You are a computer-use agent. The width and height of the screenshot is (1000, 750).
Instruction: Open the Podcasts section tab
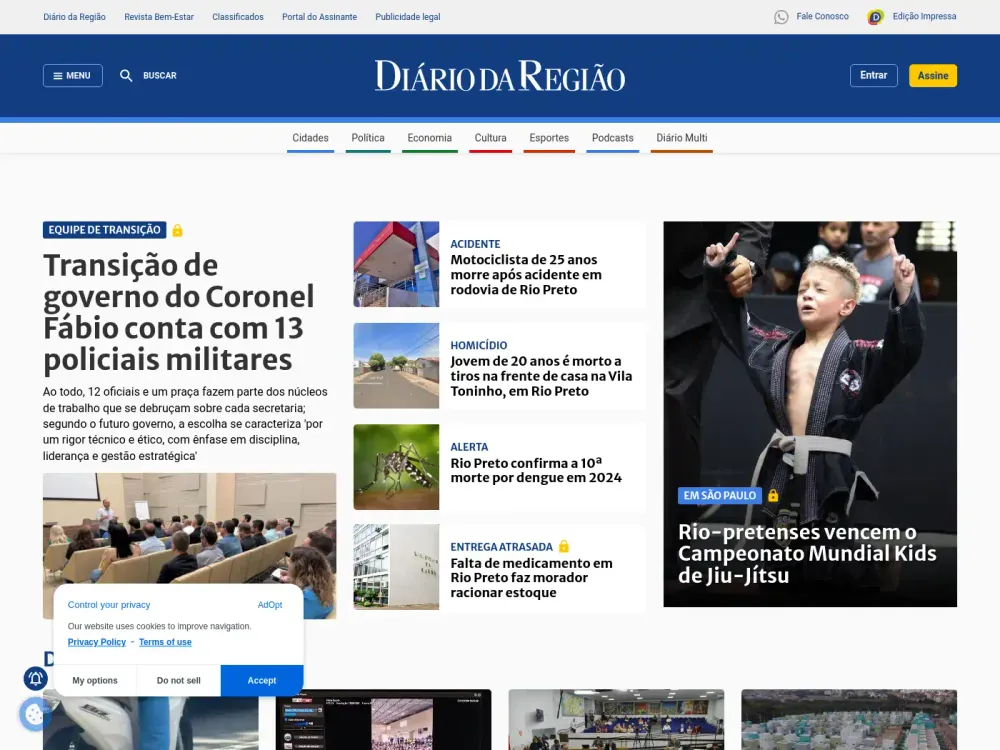click(x=612, y=138)
